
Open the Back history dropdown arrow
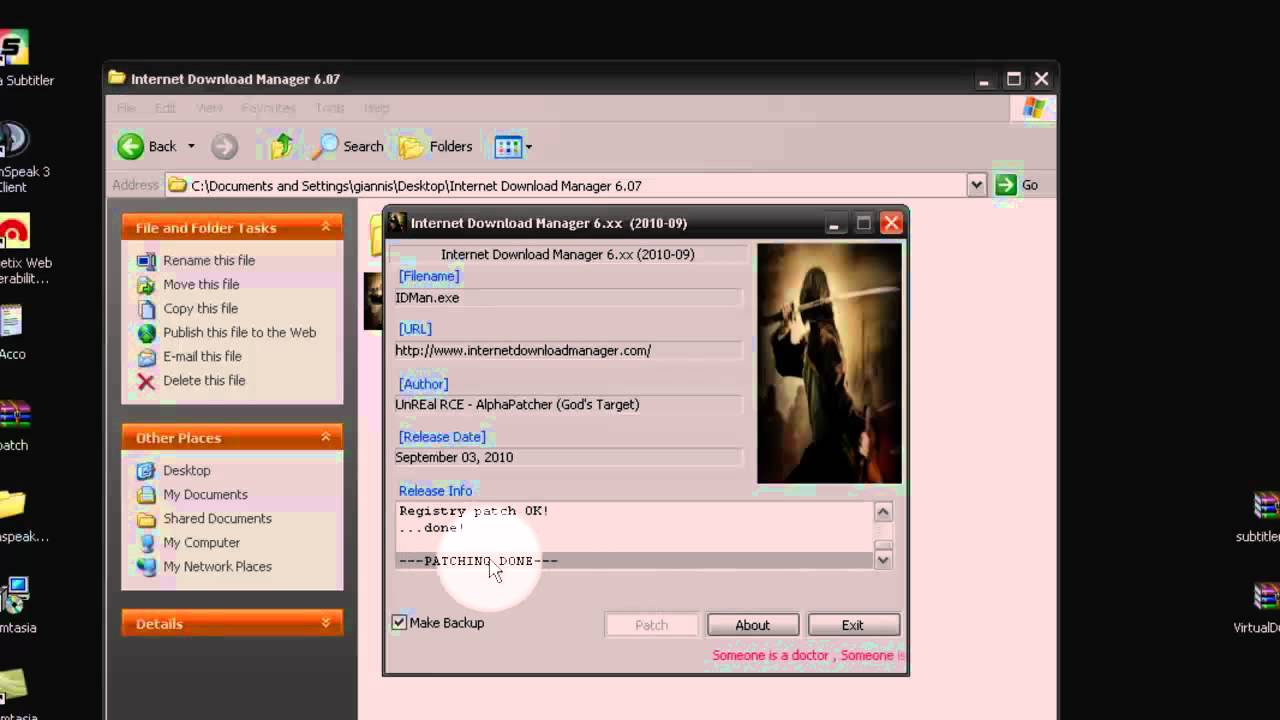point(191,146)
